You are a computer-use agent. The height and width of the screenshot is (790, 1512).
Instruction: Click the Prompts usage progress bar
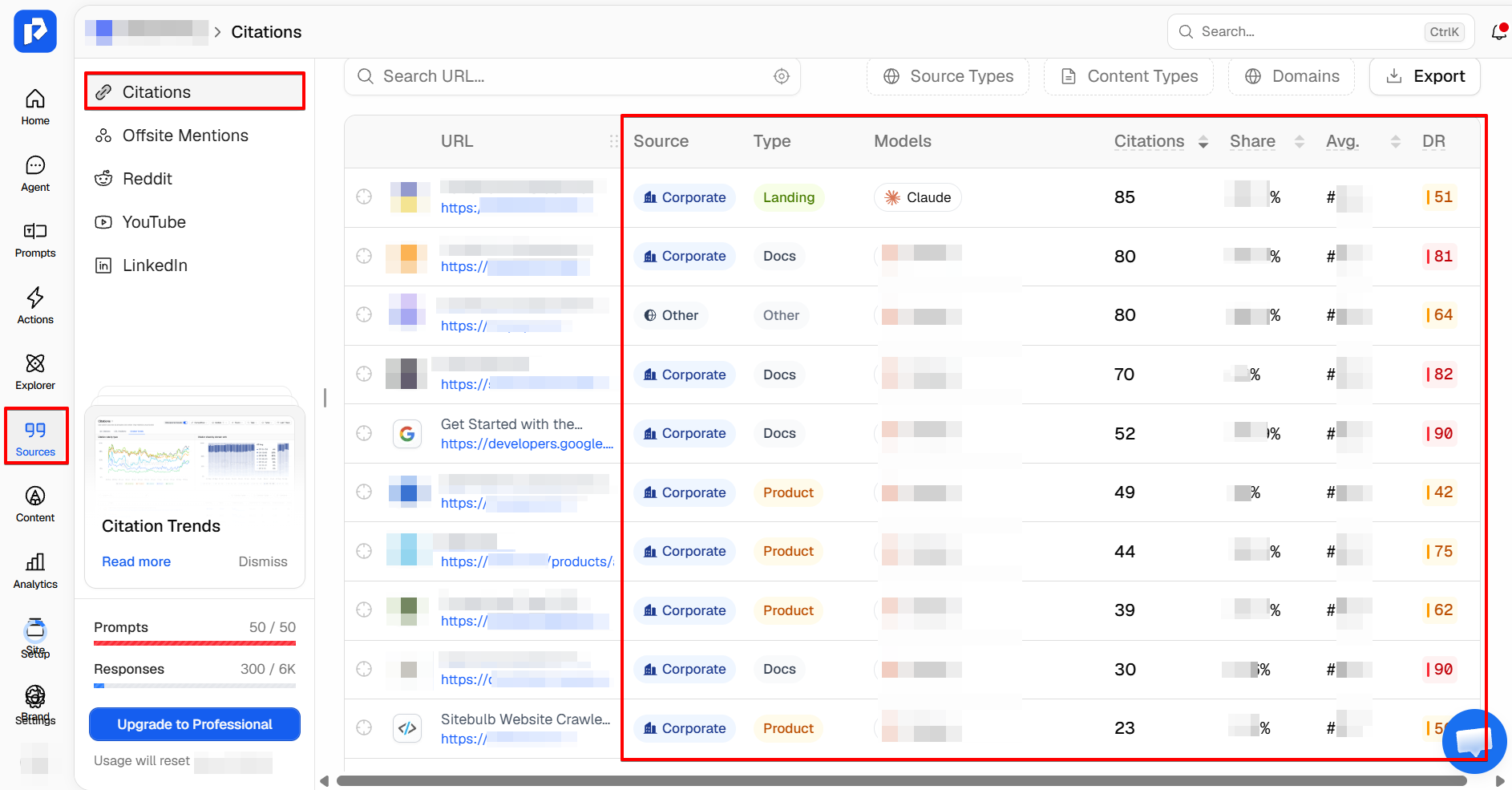click(x=195, y=643)
